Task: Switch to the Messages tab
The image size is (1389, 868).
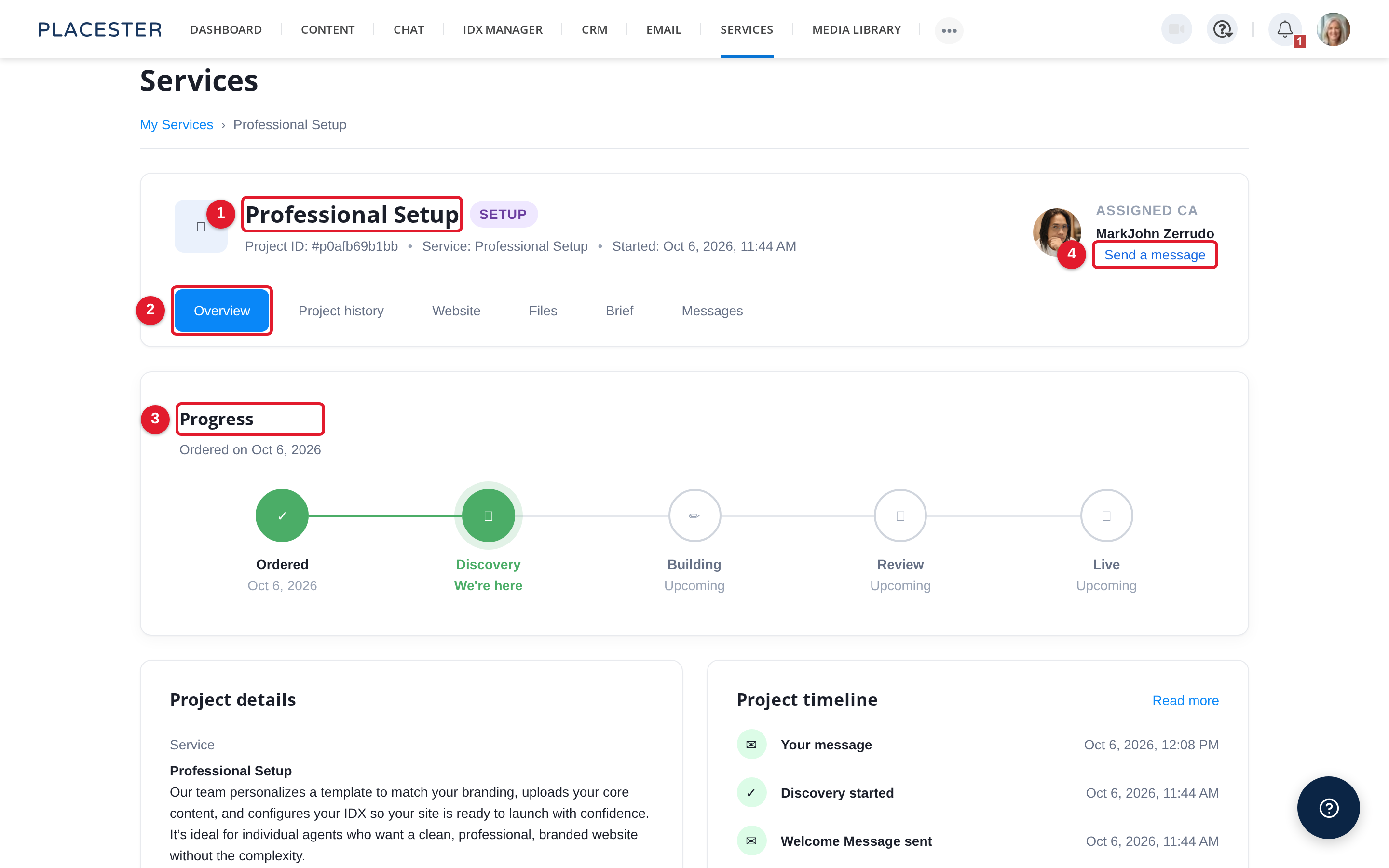Action: (712, 311)
